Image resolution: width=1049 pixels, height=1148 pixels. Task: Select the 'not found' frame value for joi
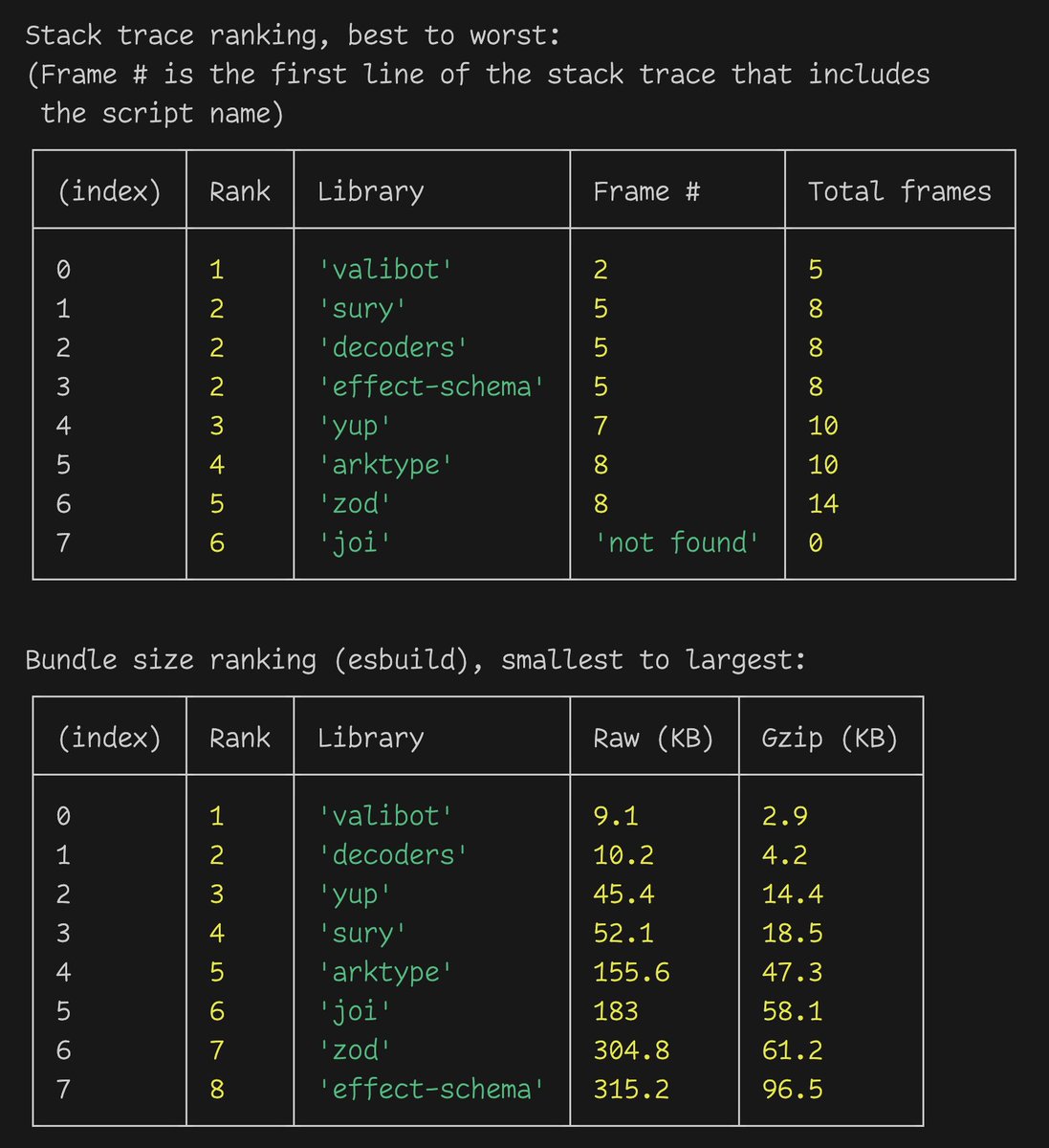point(677,542)
